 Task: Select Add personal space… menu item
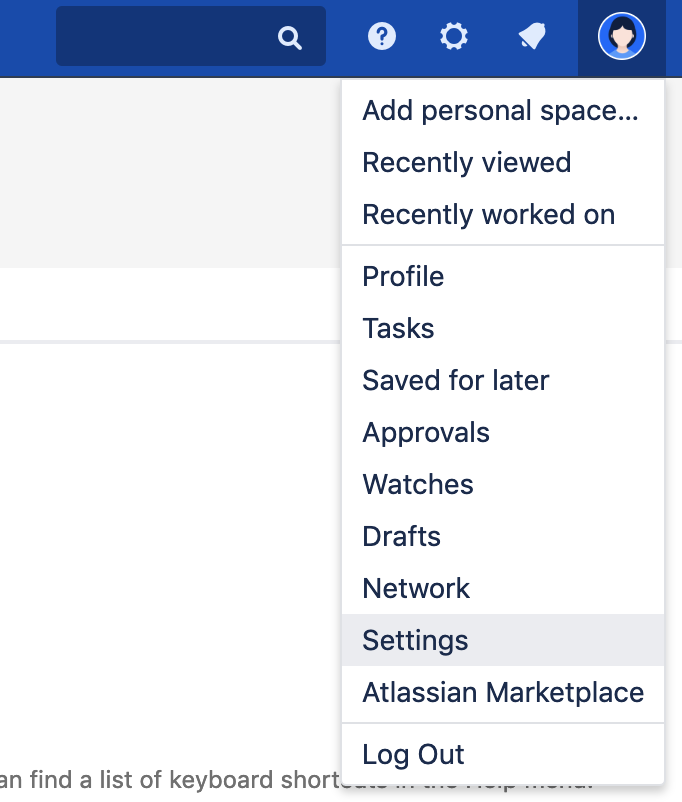500,111
